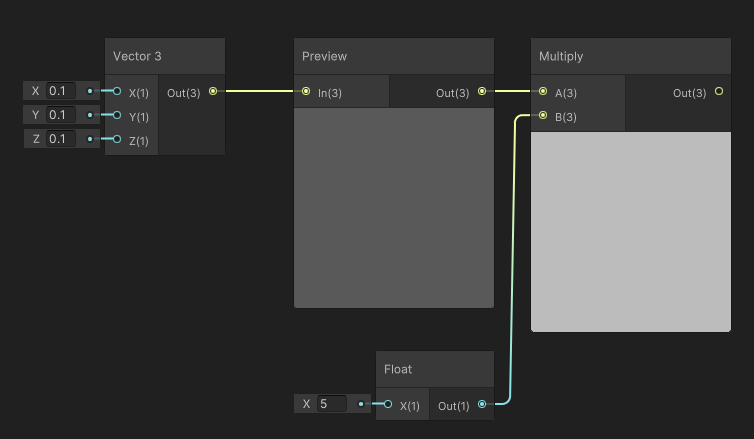Screen dimensions: 754x439
Task: Select the Preview node title bar
Action: [394, 56]
